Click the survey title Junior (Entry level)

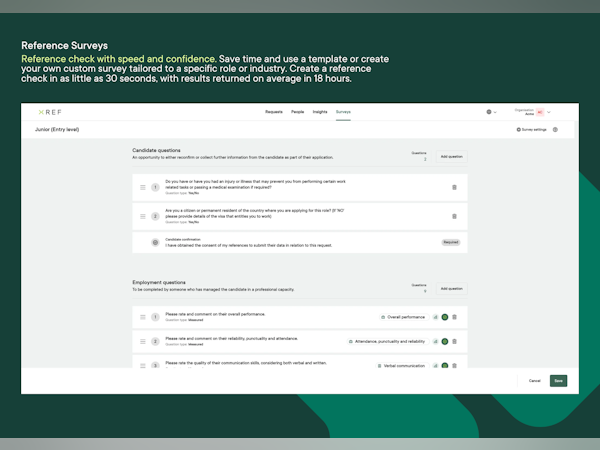[57, 129]
